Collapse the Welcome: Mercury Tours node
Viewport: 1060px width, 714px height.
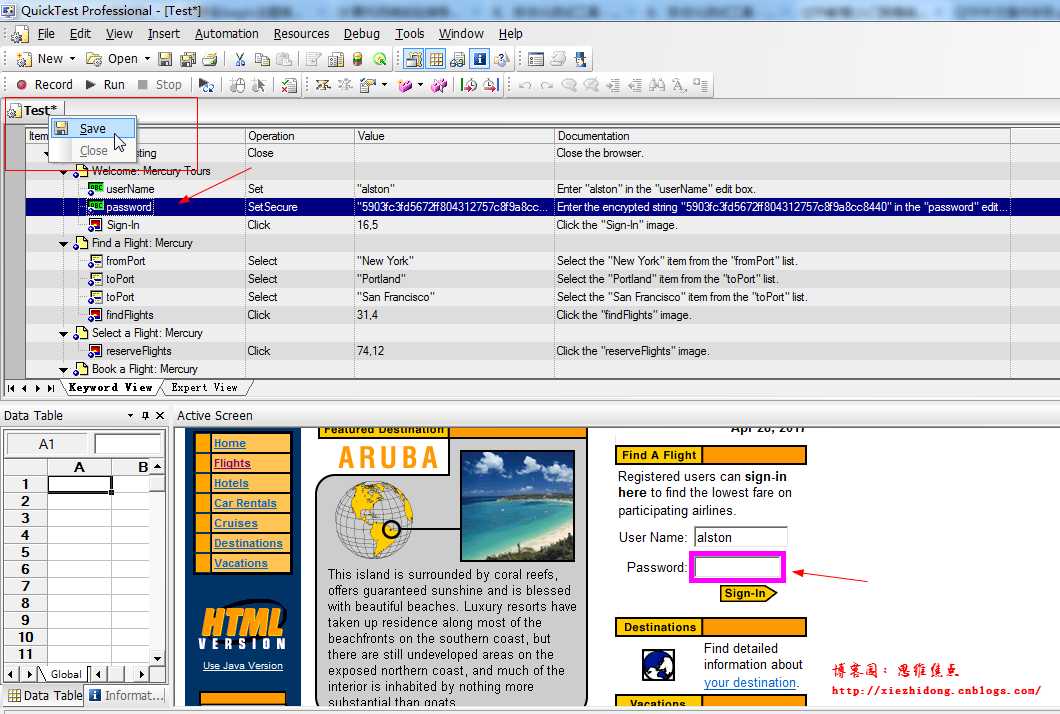click(x=64, y=172)
